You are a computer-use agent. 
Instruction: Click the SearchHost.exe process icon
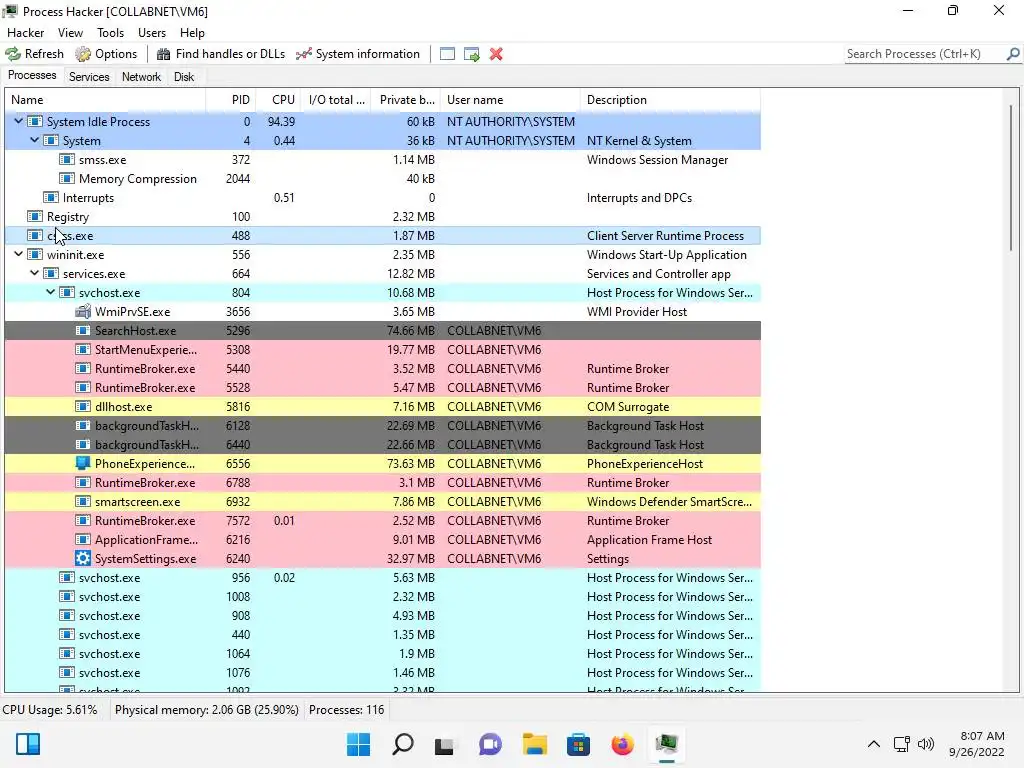(x=83, y=330)
